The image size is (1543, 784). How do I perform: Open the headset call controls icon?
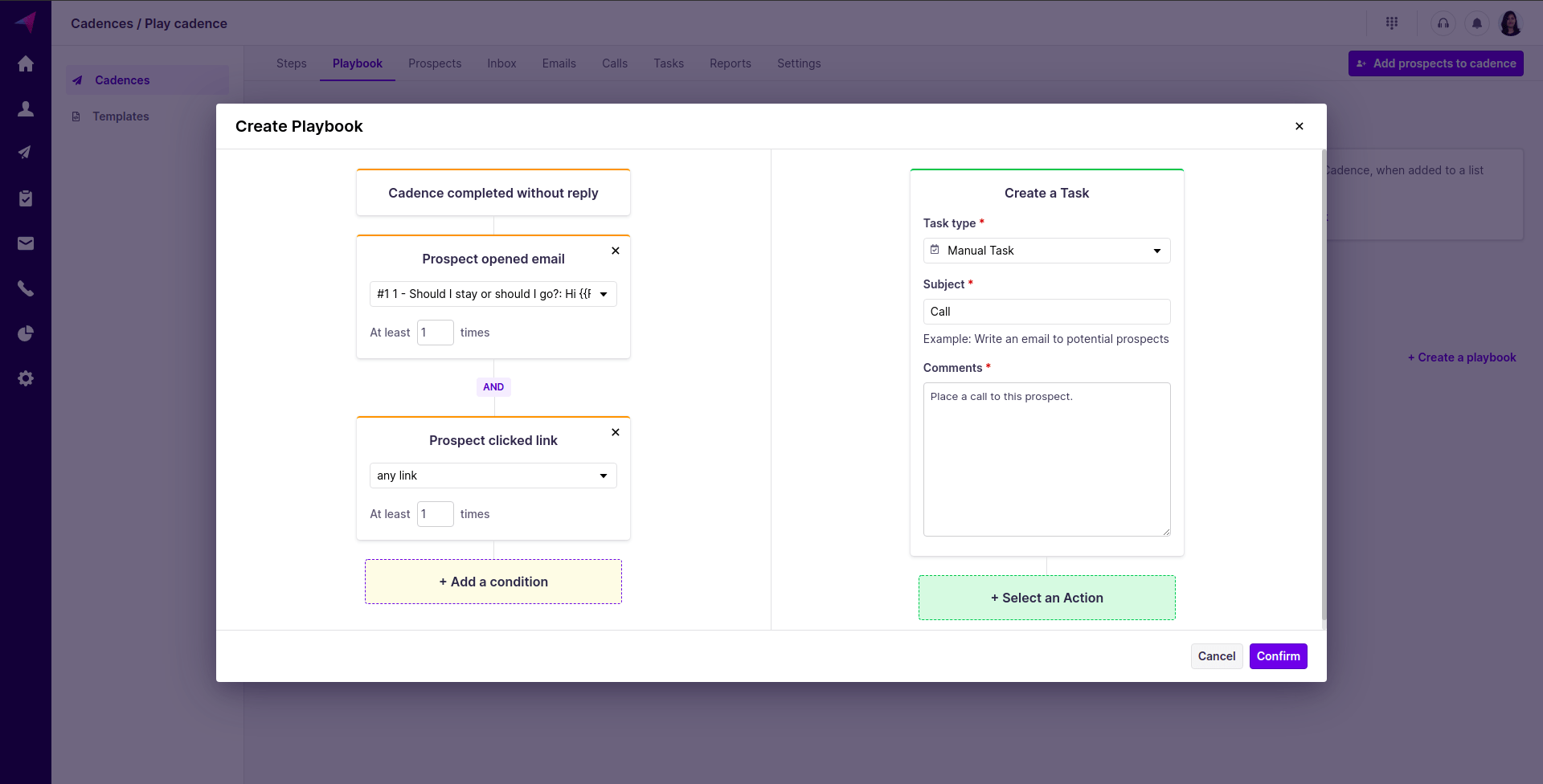click(x=1443, y=23)
